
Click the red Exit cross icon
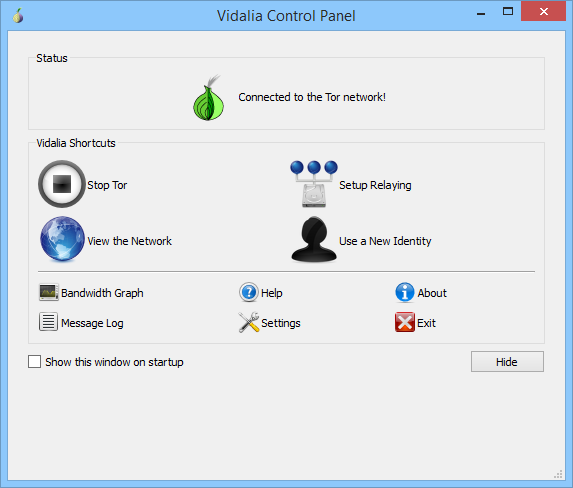coord(405,322)
